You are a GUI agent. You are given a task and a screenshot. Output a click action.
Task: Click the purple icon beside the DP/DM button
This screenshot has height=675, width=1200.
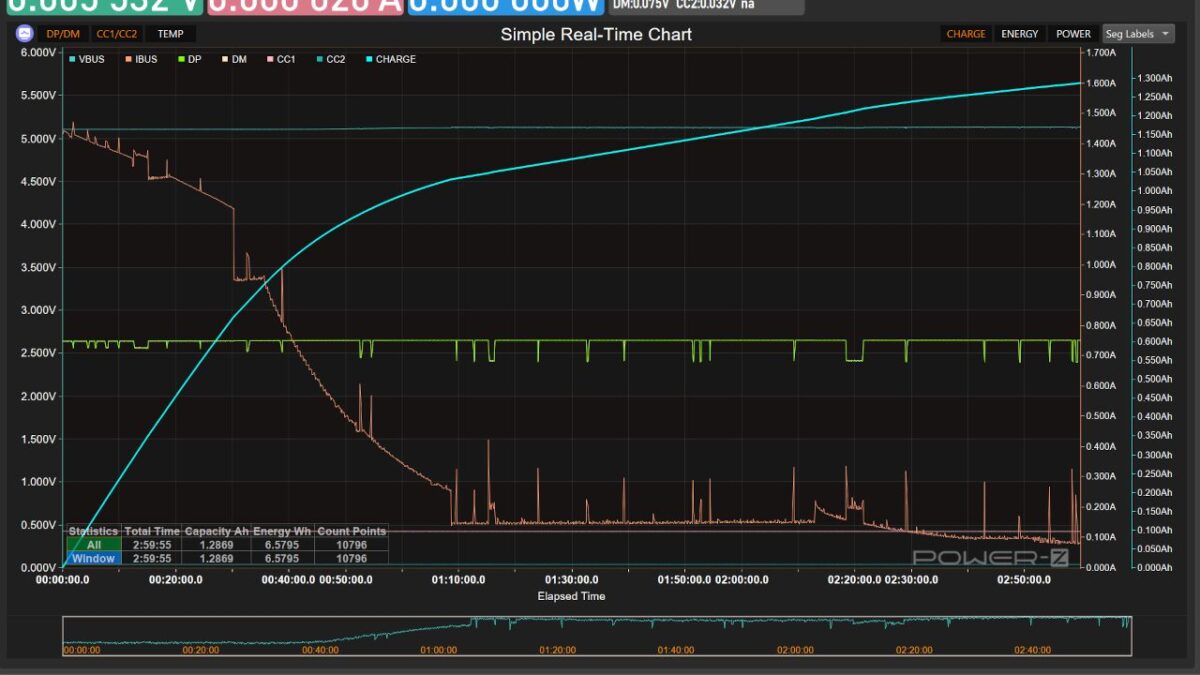(24, 34)
